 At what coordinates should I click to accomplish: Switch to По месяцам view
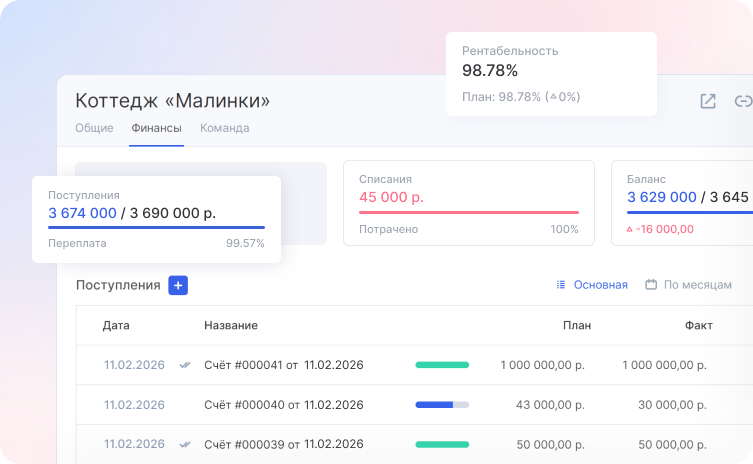coord(697,285)
